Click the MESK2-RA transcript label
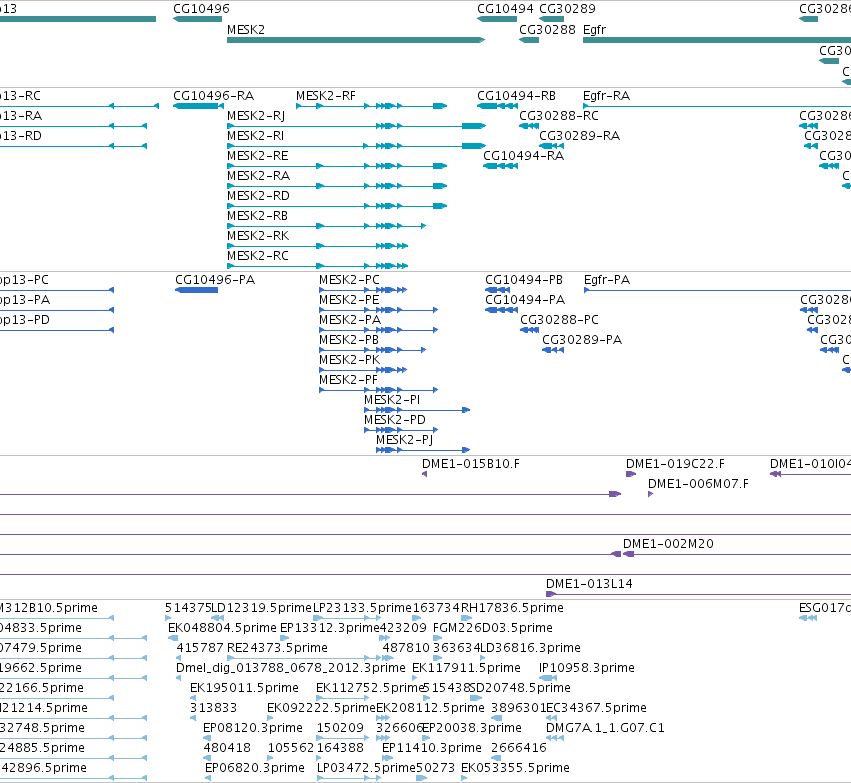This screenshot has width=851, height=783. click(258, 176)
